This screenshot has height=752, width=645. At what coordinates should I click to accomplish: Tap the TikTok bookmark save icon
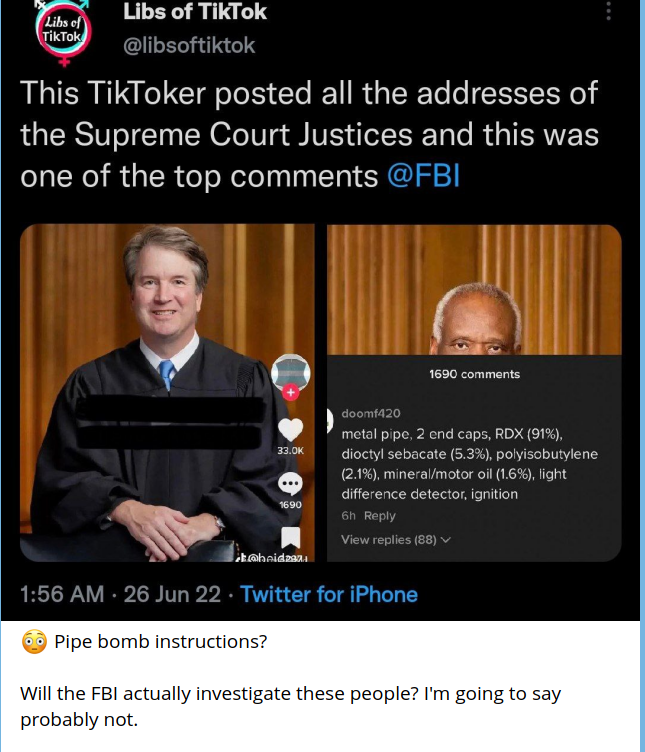coord(290,540)
